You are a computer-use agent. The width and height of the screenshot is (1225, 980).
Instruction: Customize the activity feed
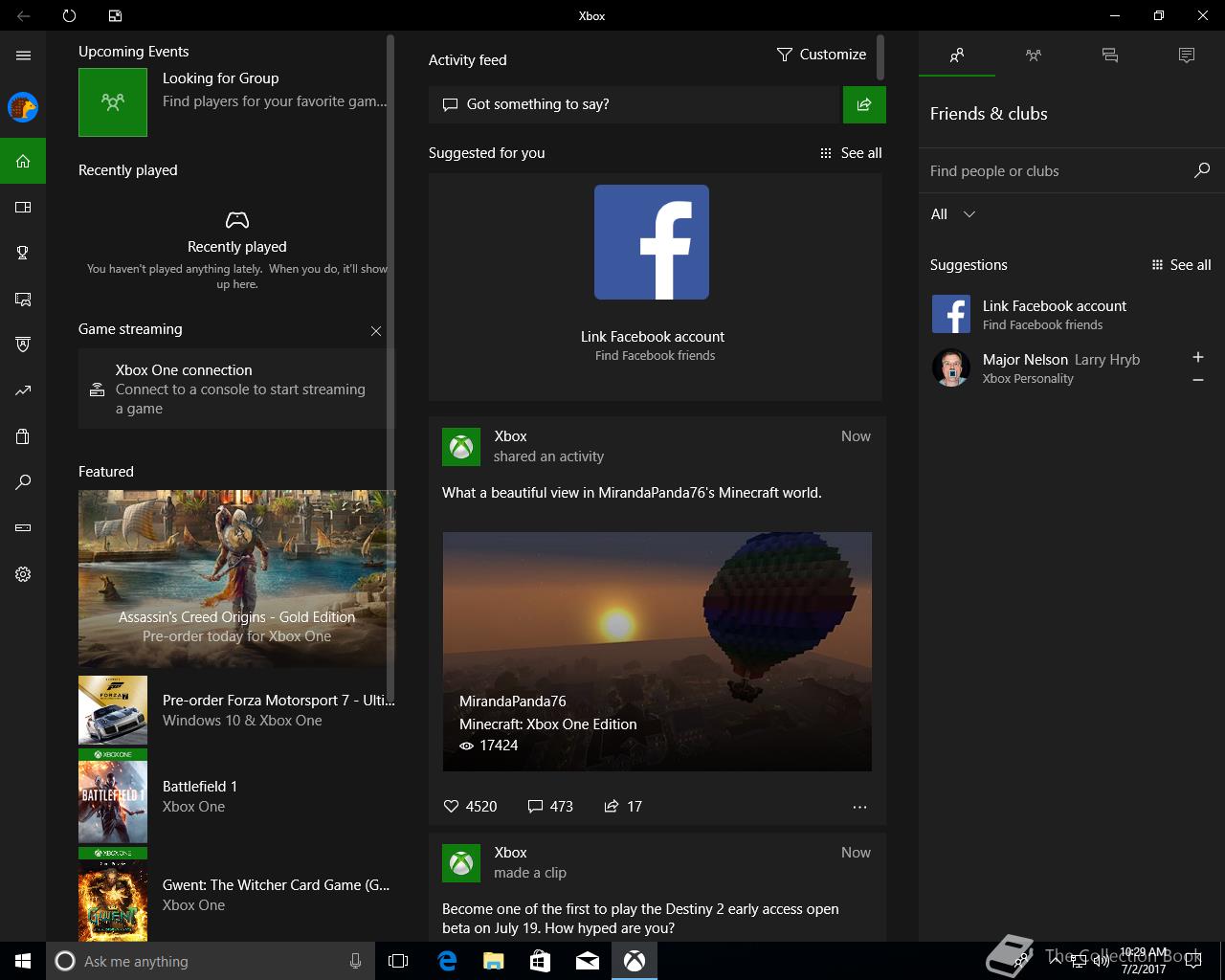pos(821,55)
